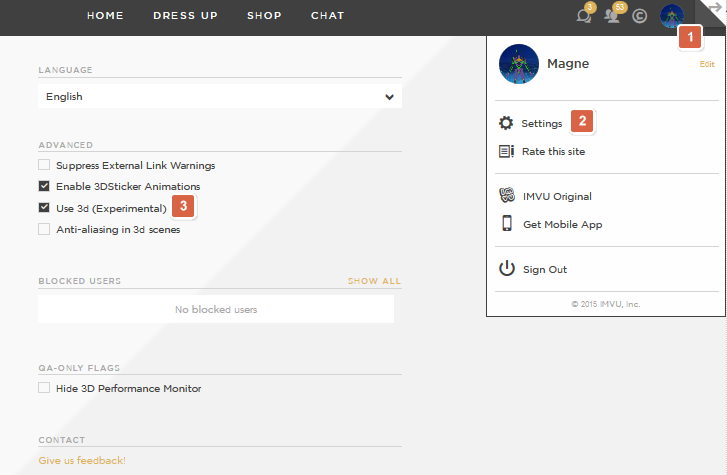
Task: Disable the Use 3d (Experimental) checkbox
Action: [44, 208]
